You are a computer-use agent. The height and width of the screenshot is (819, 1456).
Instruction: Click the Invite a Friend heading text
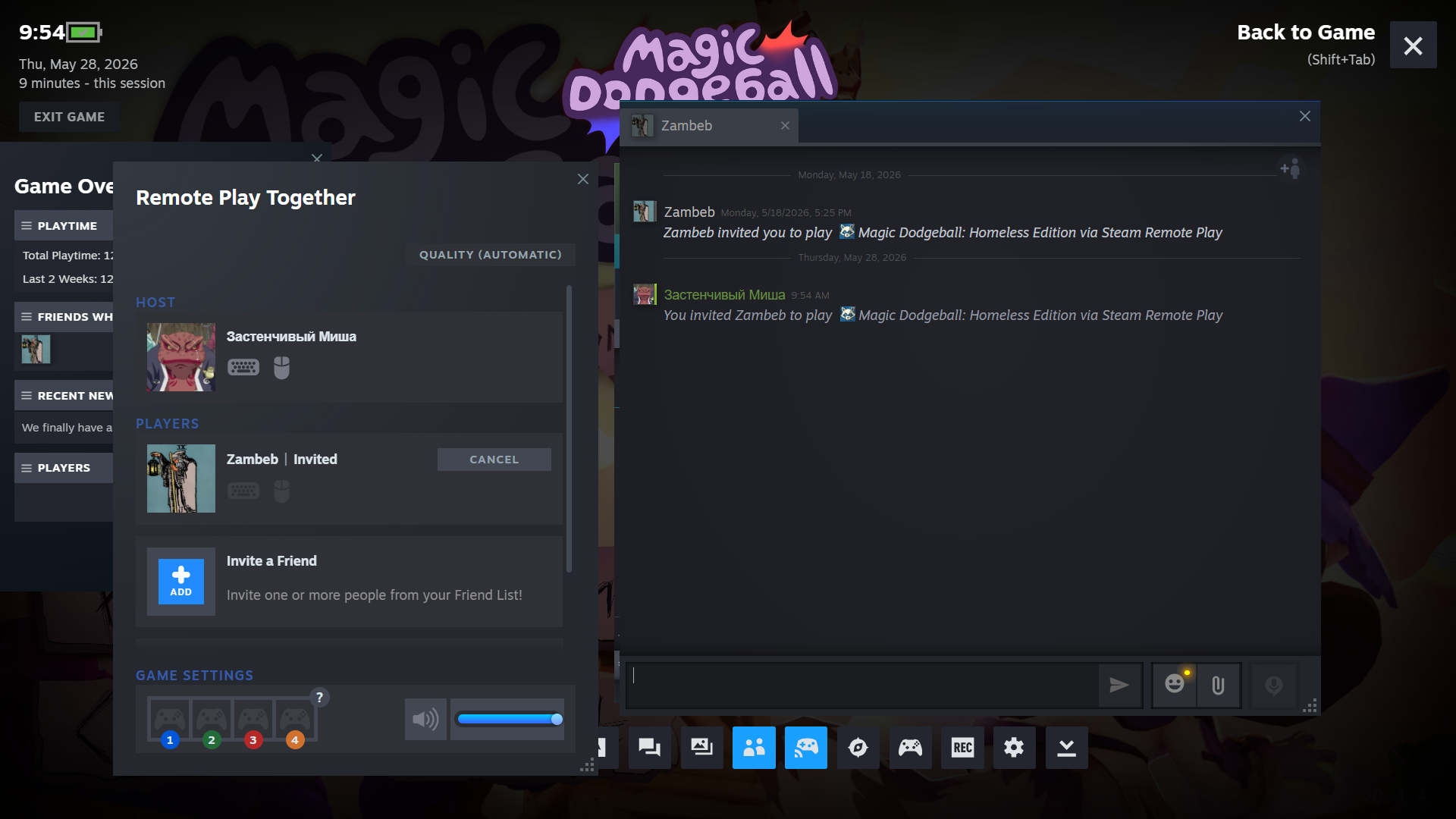[x=271, y=561]
